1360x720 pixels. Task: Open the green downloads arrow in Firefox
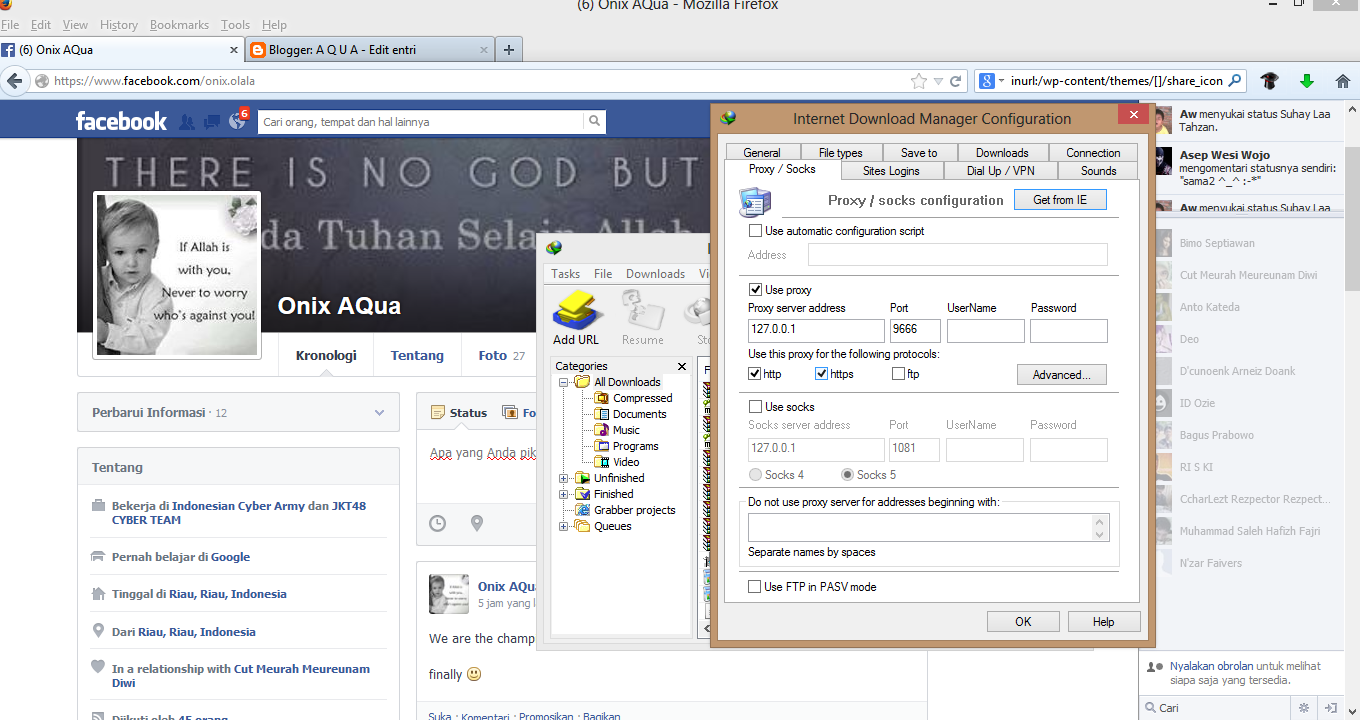1306,81
